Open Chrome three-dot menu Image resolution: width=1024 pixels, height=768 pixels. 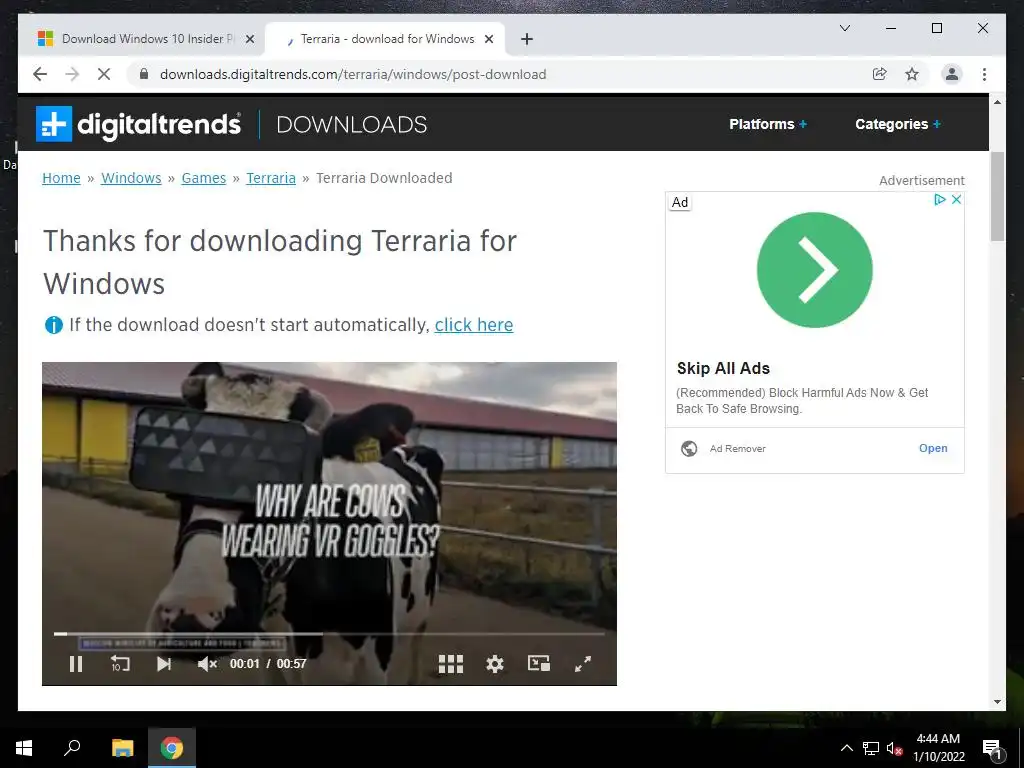point(984,74)
